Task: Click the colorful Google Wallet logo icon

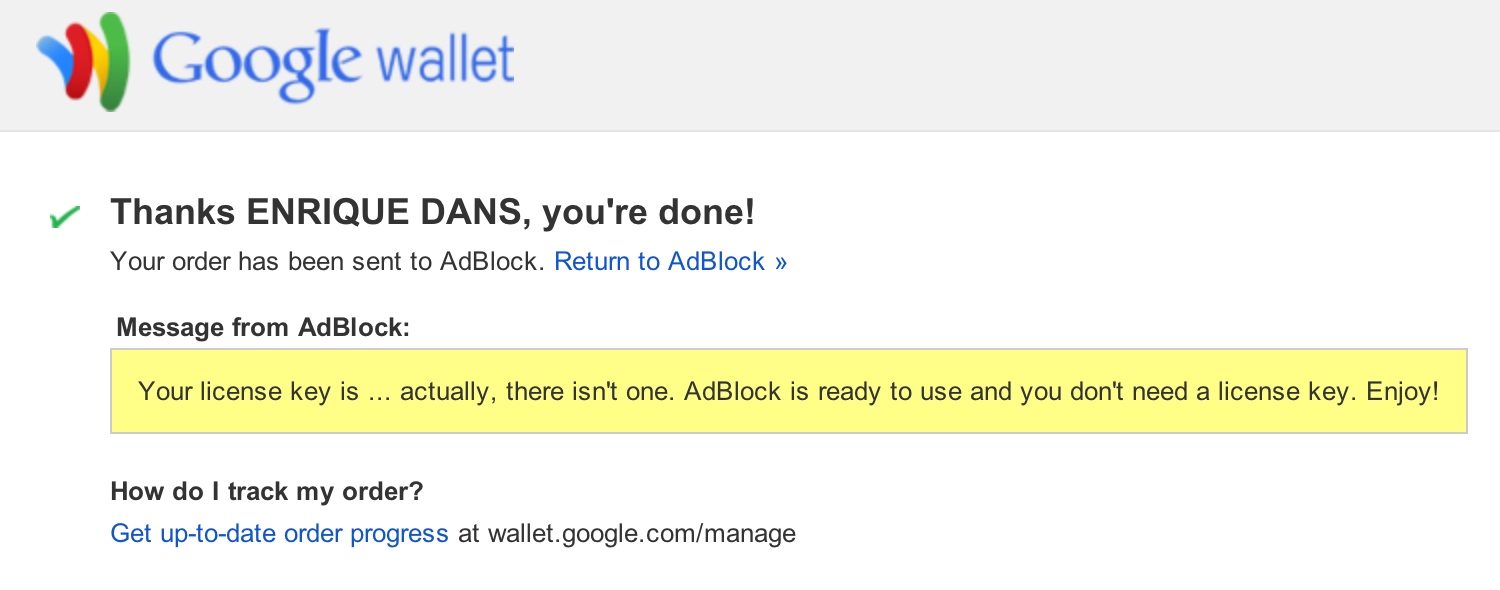Action: pyautogui.click(x=84, y=62)
